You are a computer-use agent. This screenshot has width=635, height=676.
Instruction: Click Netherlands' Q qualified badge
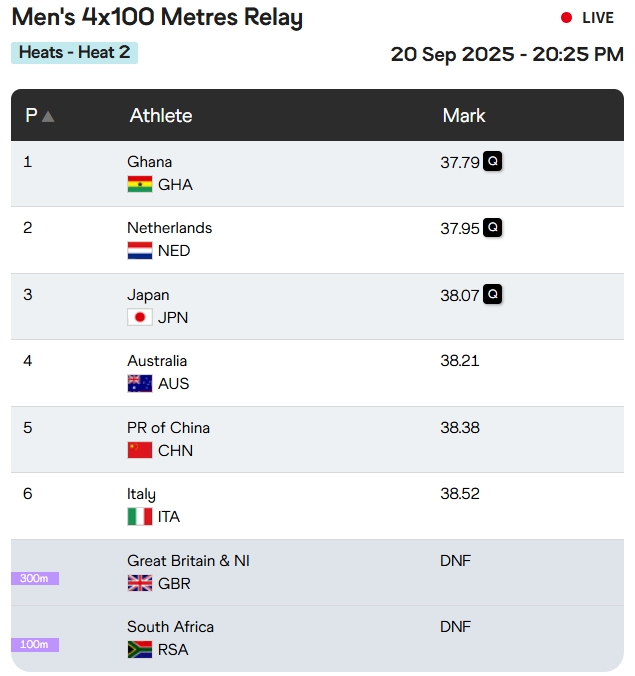point(492,228)
